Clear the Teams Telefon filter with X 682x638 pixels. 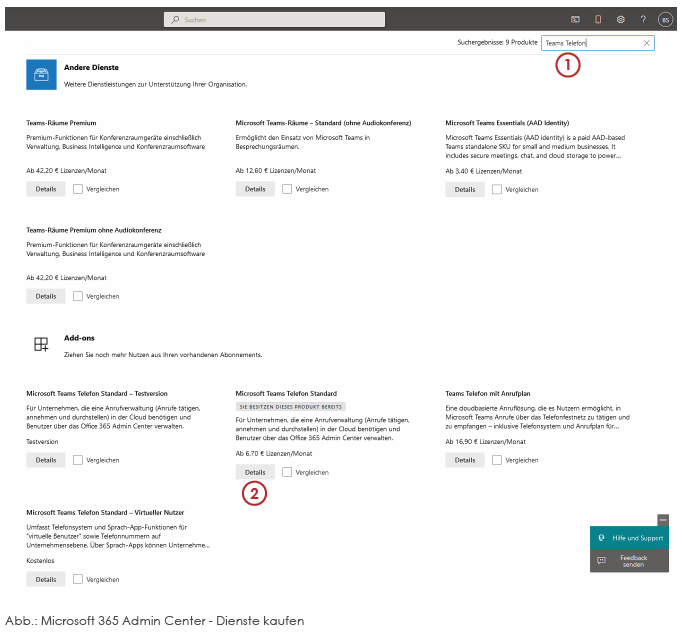point(646,43)
